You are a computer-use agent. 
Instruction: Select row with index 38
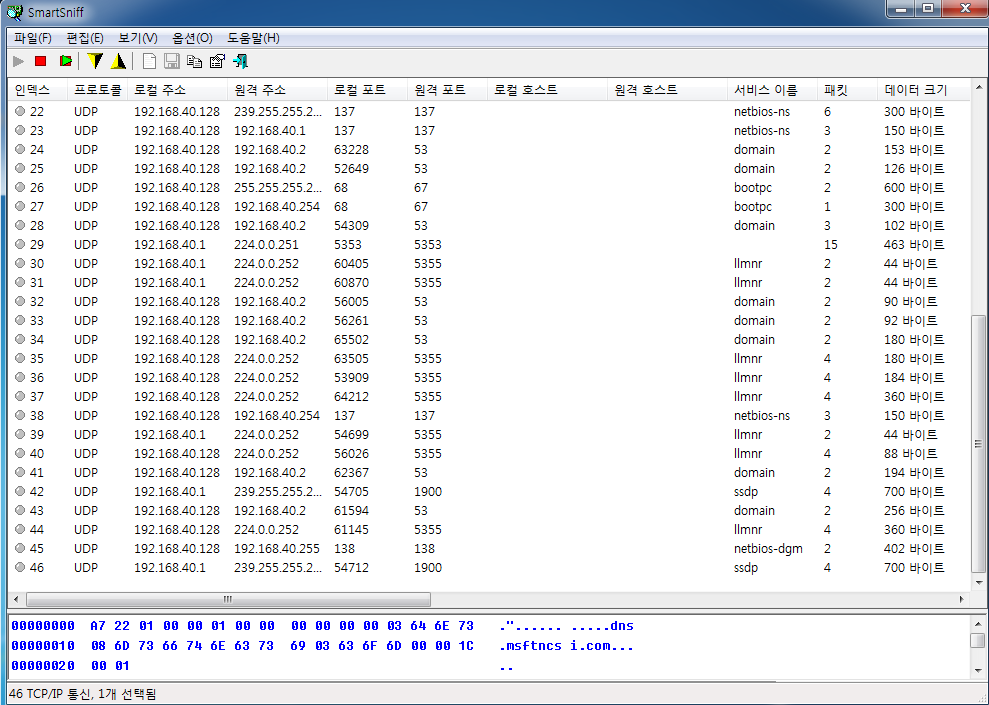[x=489, y=416]
